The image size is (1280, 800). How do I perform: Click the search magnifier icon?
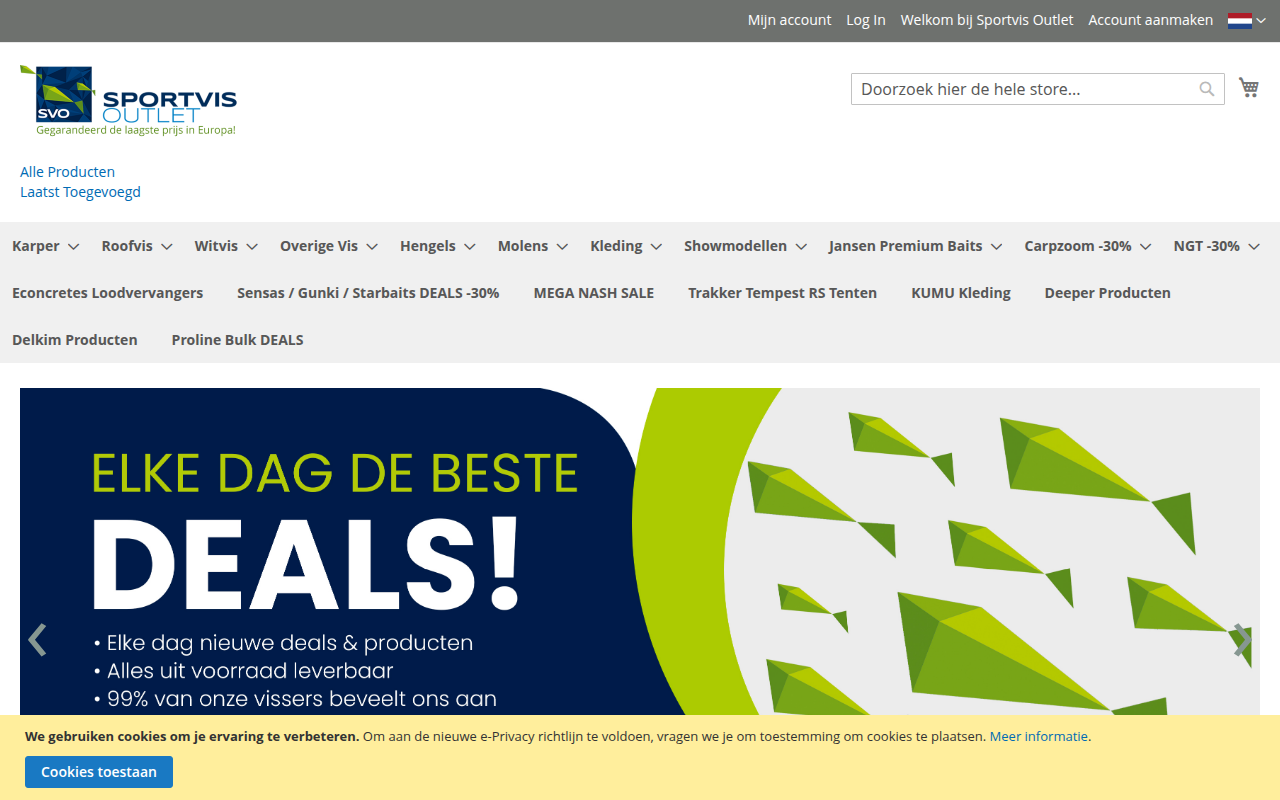pyautogui.click(x=1207, y=89)
